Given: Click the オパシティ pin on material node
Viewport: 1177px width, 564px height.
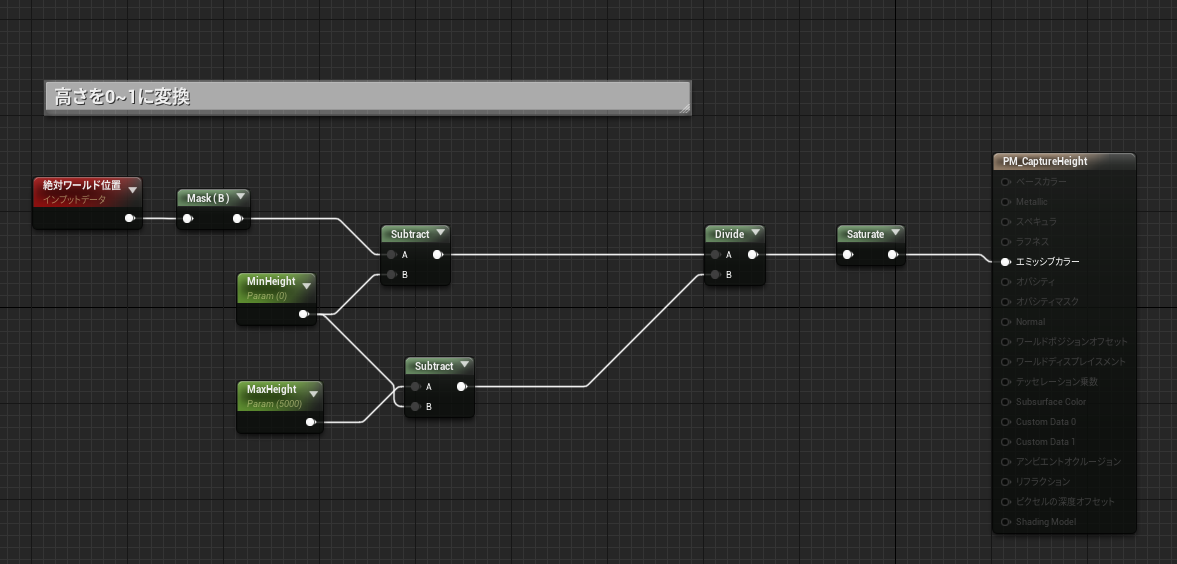Looking at the screenshot, I should [1006, 282].
